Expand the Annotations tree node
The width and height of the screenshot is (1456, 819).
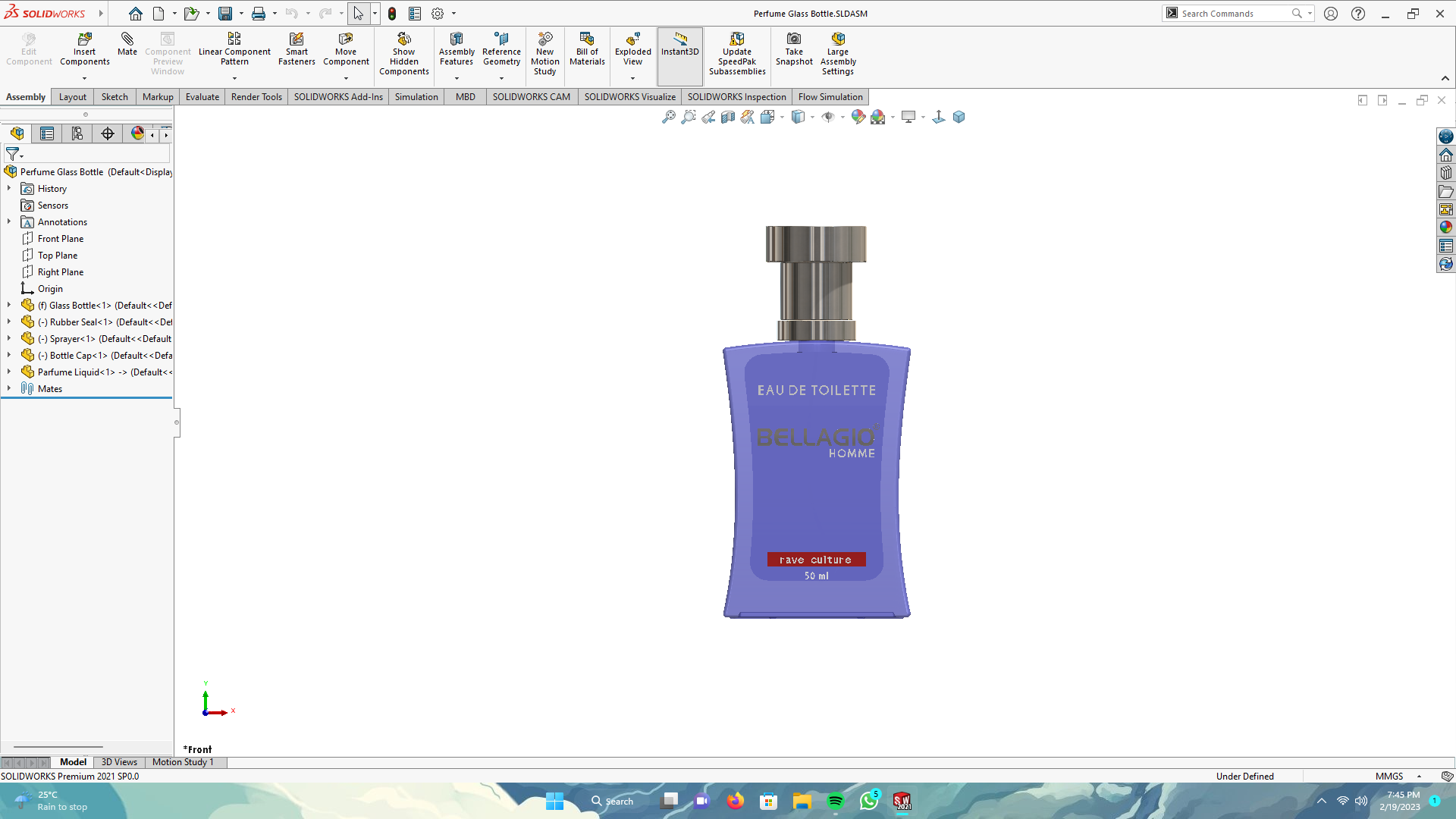9,221
